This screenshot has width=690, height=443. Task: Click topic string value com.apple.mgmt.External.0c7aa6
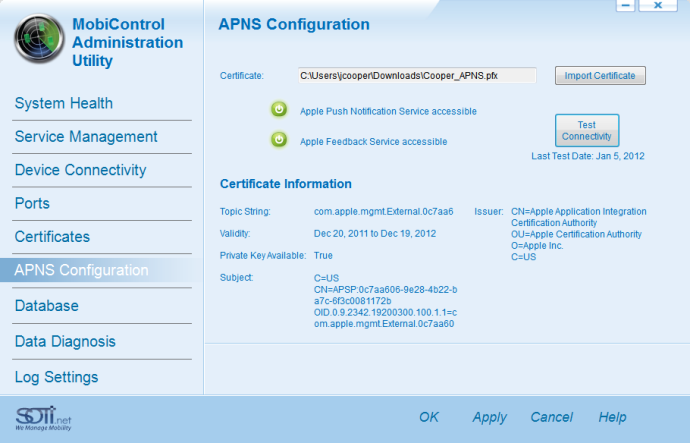pyautogui.click(x=384, y=212)
